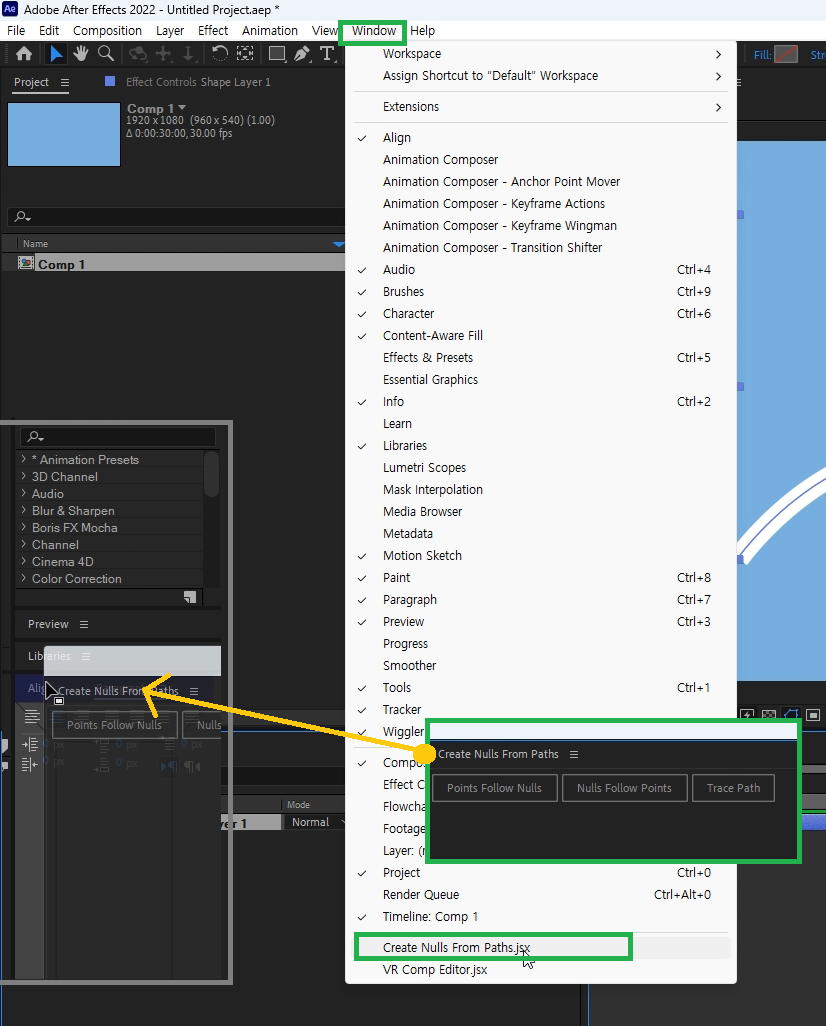Uncheck Align in the Window menu

tap(362, 138)
